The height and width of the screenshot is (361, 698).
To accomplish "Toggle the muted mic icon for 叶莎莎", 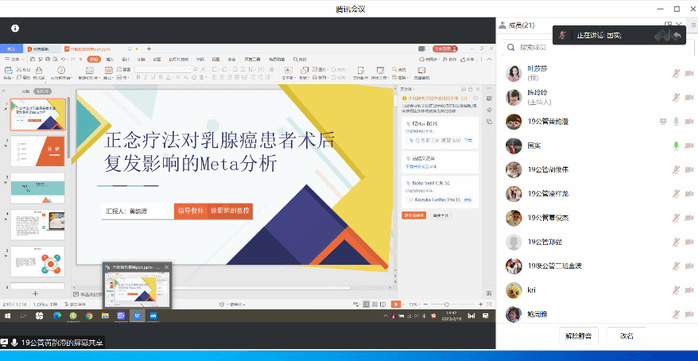I will (x=676, y=73).
